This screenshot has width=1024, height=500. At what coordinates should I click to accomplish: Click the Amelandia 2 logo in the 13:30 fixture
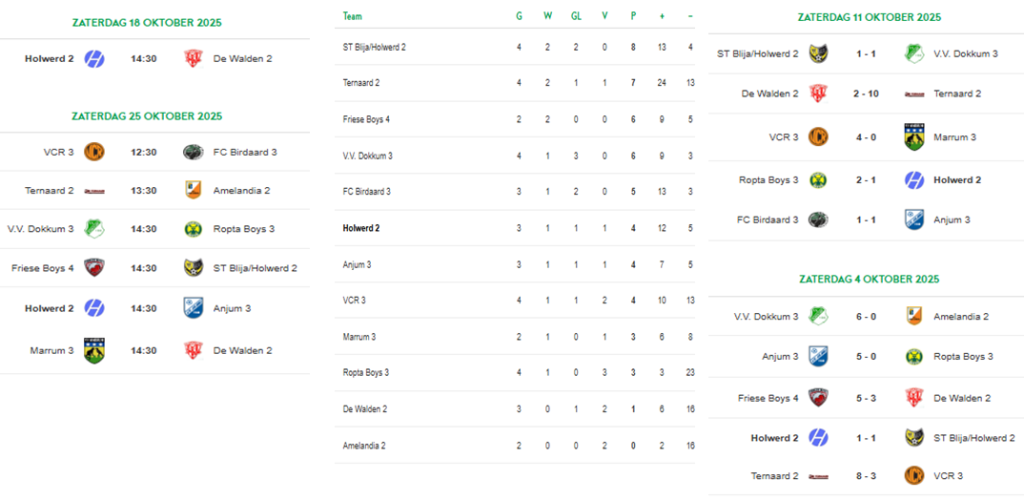pyautogui.click(x=193, y=190)
